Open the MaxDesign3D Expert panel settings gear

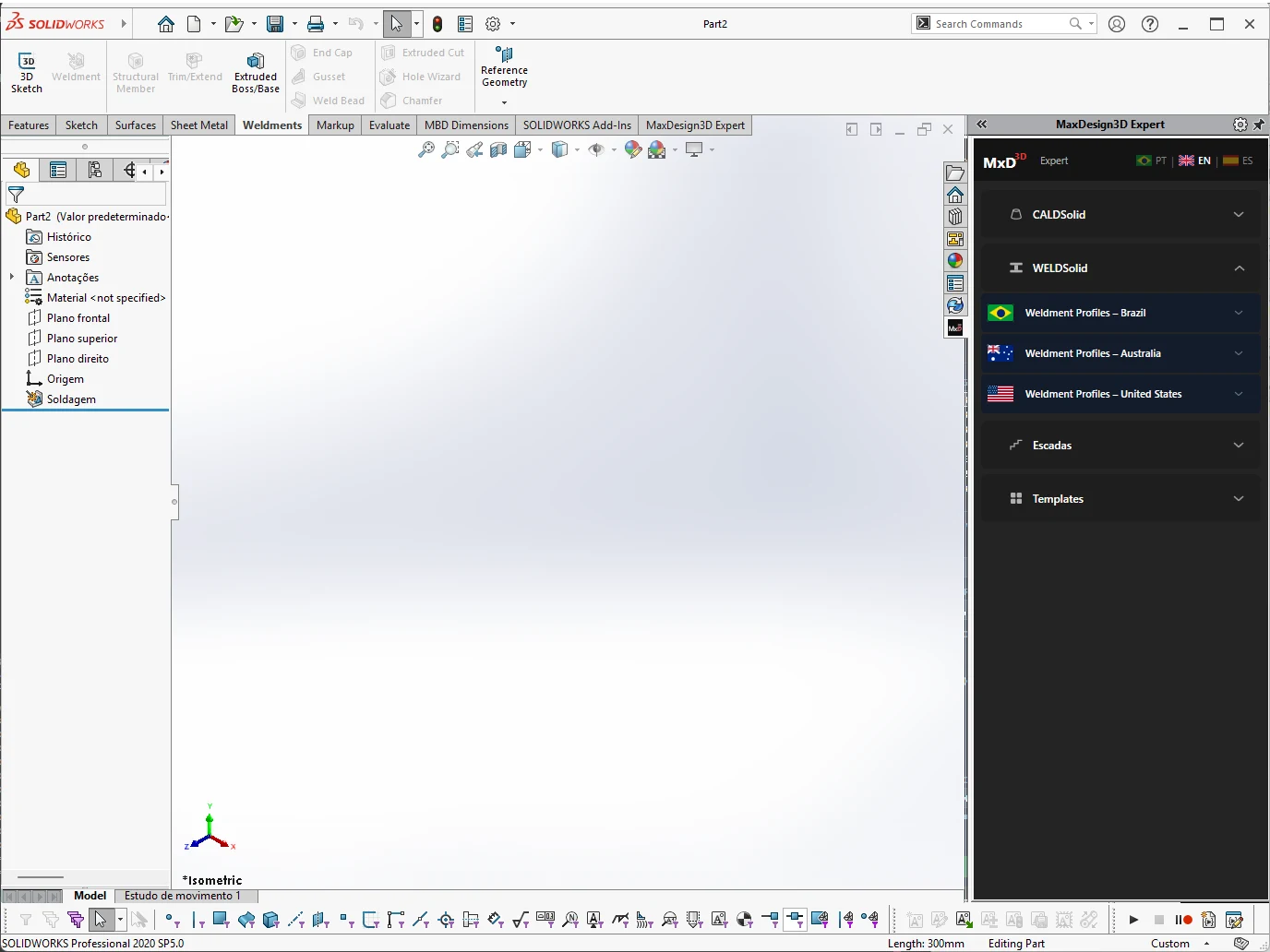pyautogui.click(x=1240, y=125)
